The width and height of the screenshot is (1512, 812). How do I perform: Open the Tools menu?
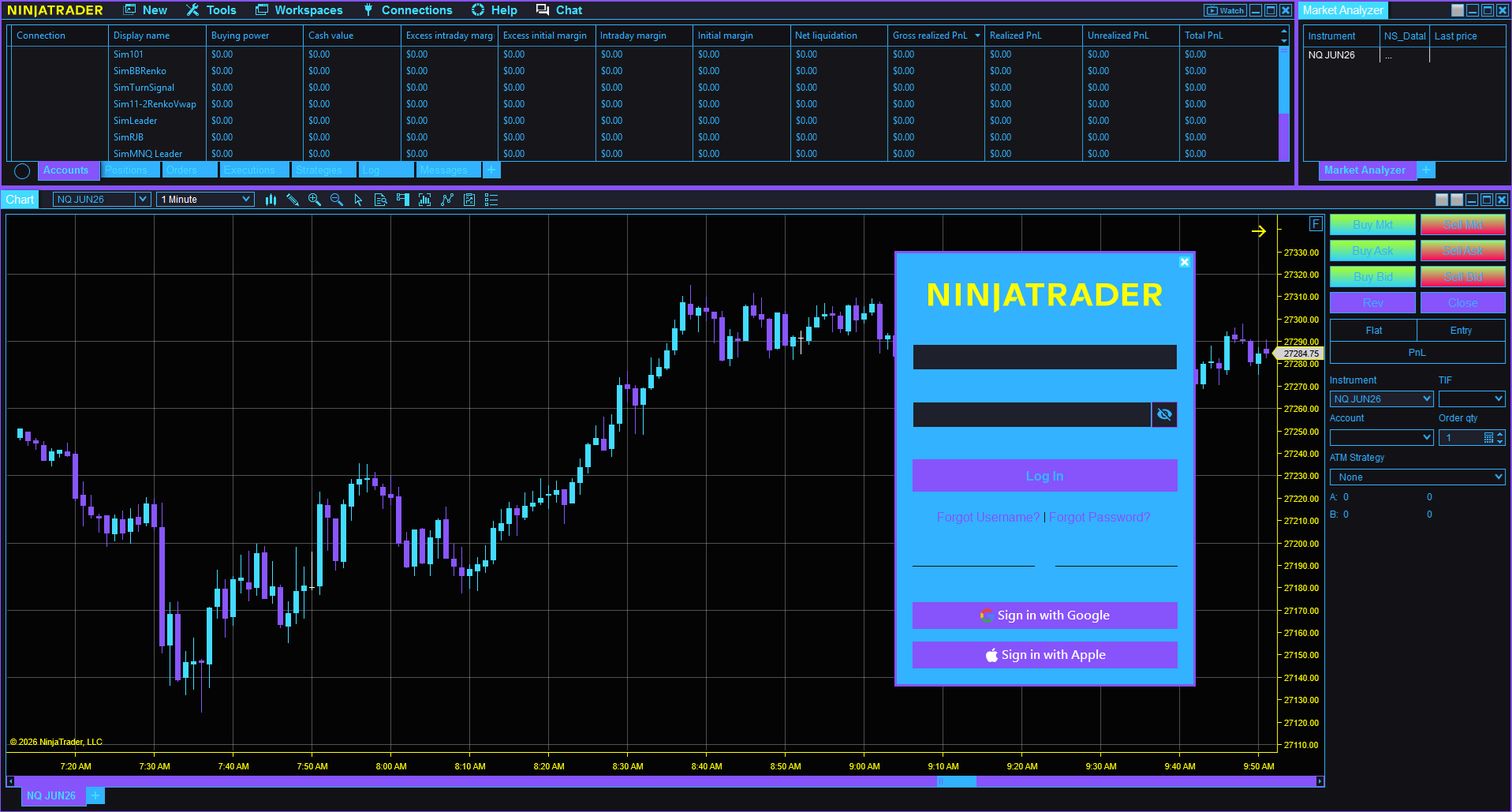point(211,10)
